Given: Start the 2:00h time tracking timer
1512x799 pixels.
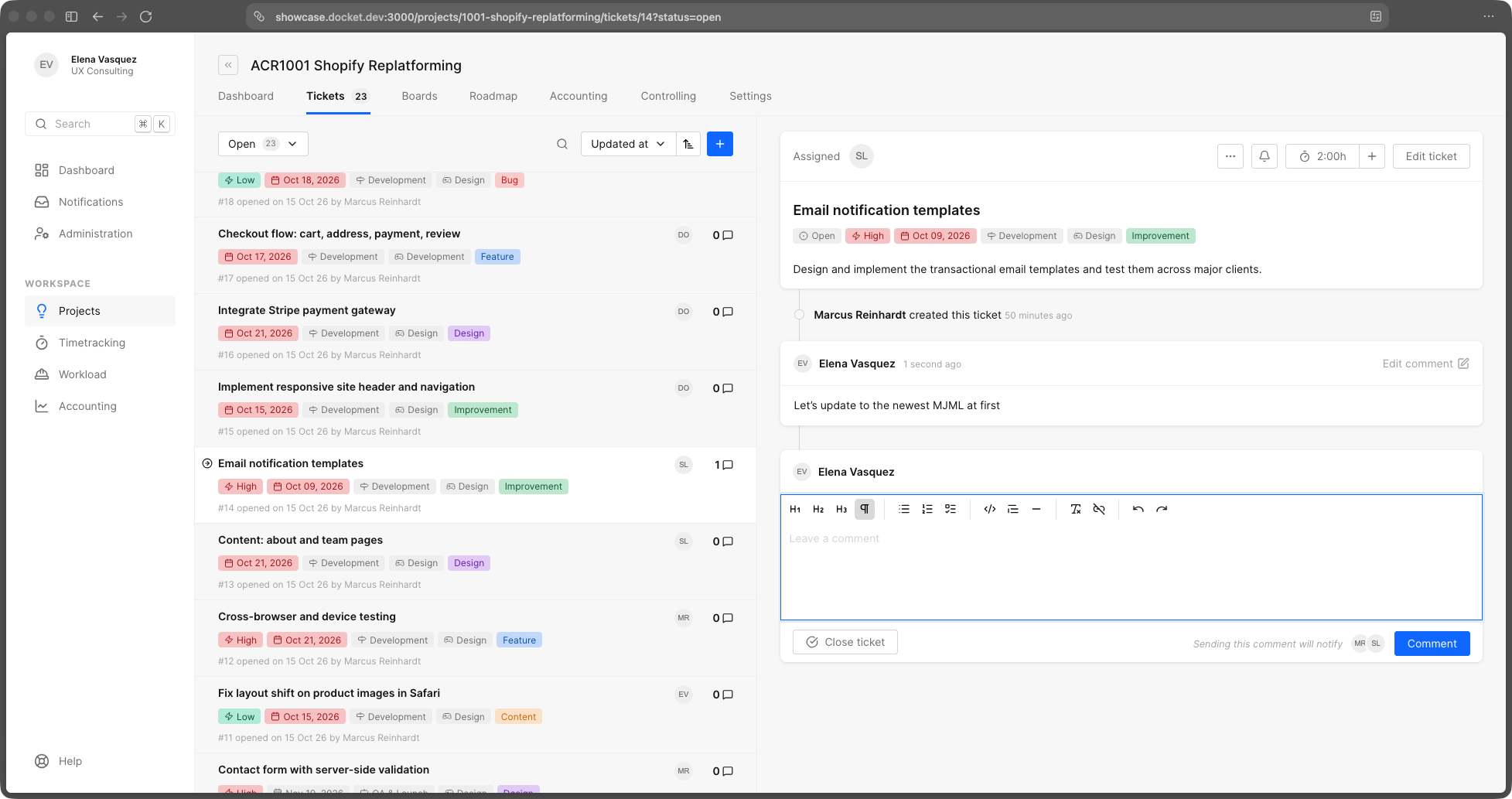Looking at the screenshot, I should 1323,156.
